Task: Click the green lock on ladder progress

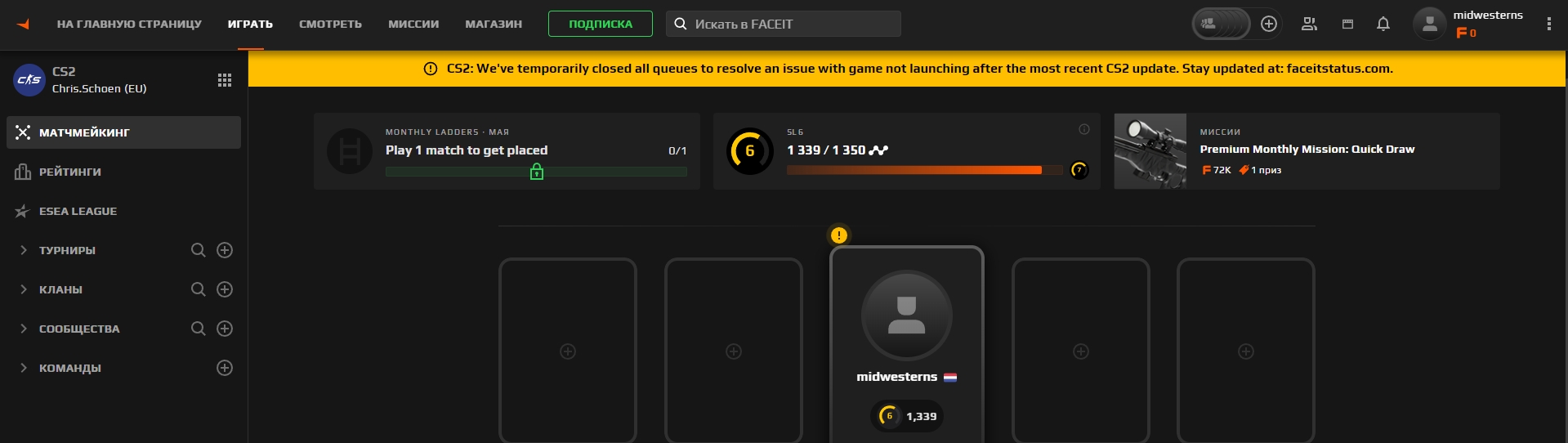Action: point(537,171)
